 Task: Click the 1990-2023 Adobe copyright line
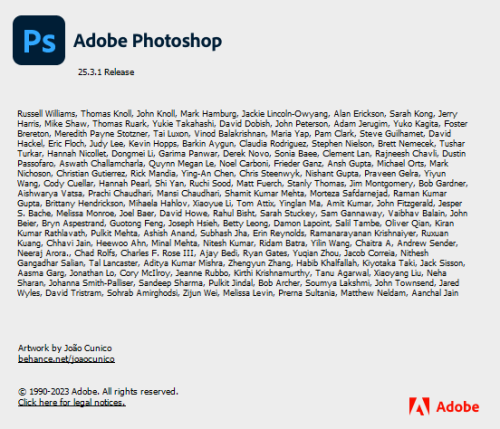pos(98,391)
